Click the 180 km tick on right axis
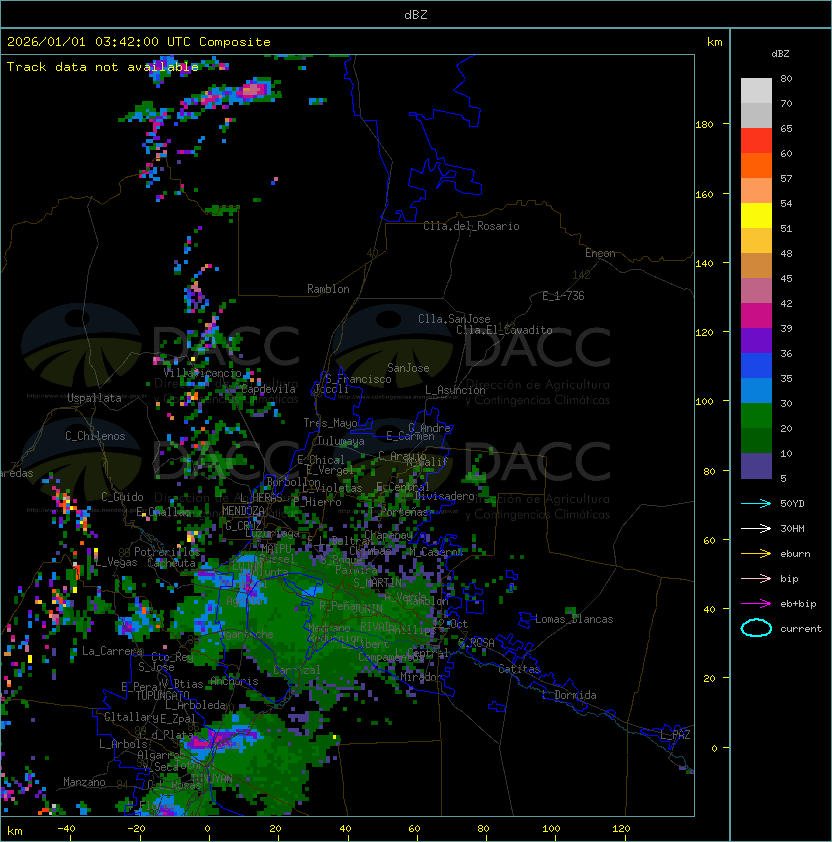Screen dimensions: 832x842 [704, 125]
